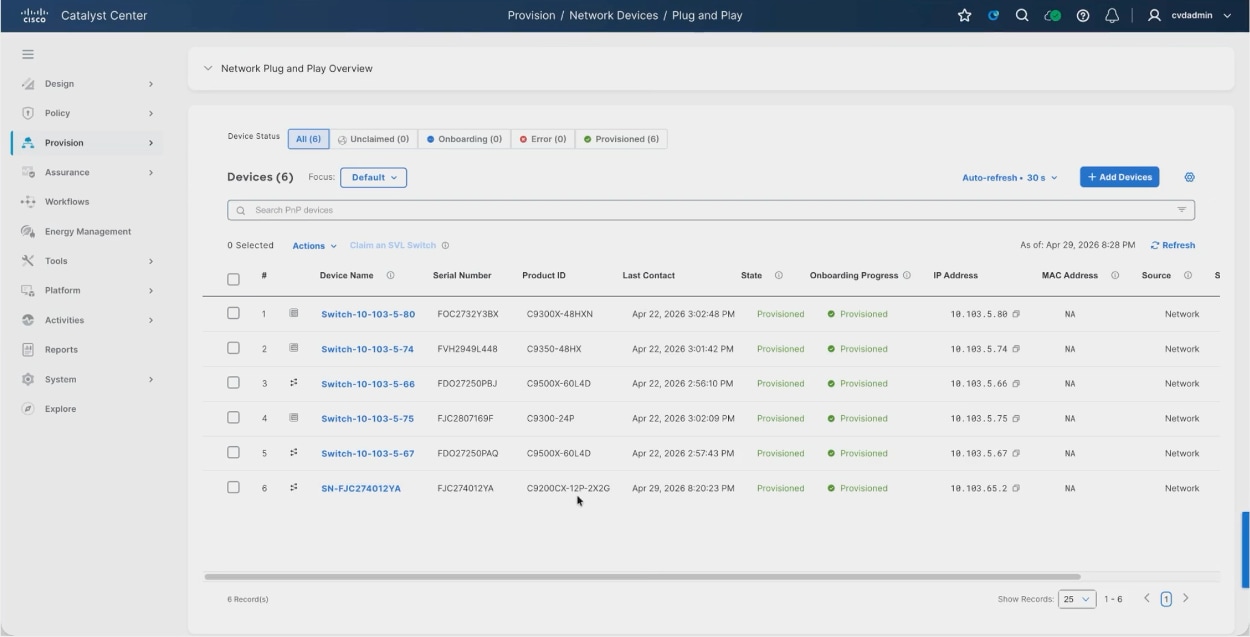Open the blue AI assistant icon

[993, 16]
